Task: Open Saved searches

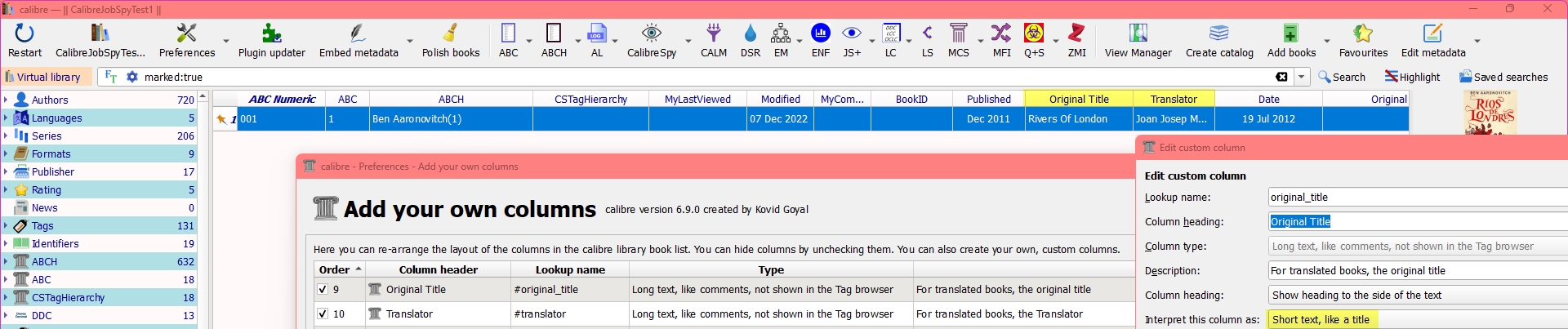Action: point(1503,77)
